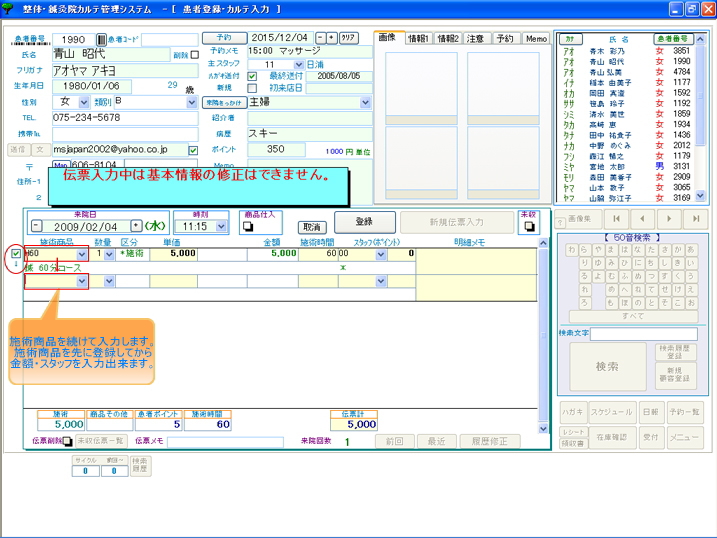Toggle the ハガキ送付 checkbox
Screen dimensions: 717x538
(252, 76)
